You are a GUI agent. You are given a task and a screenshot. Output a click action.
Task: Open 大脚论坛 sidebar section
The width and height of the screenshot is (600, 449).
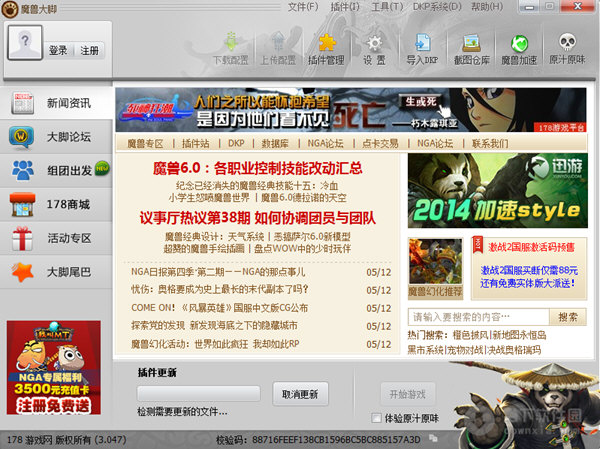coord(56,137)
